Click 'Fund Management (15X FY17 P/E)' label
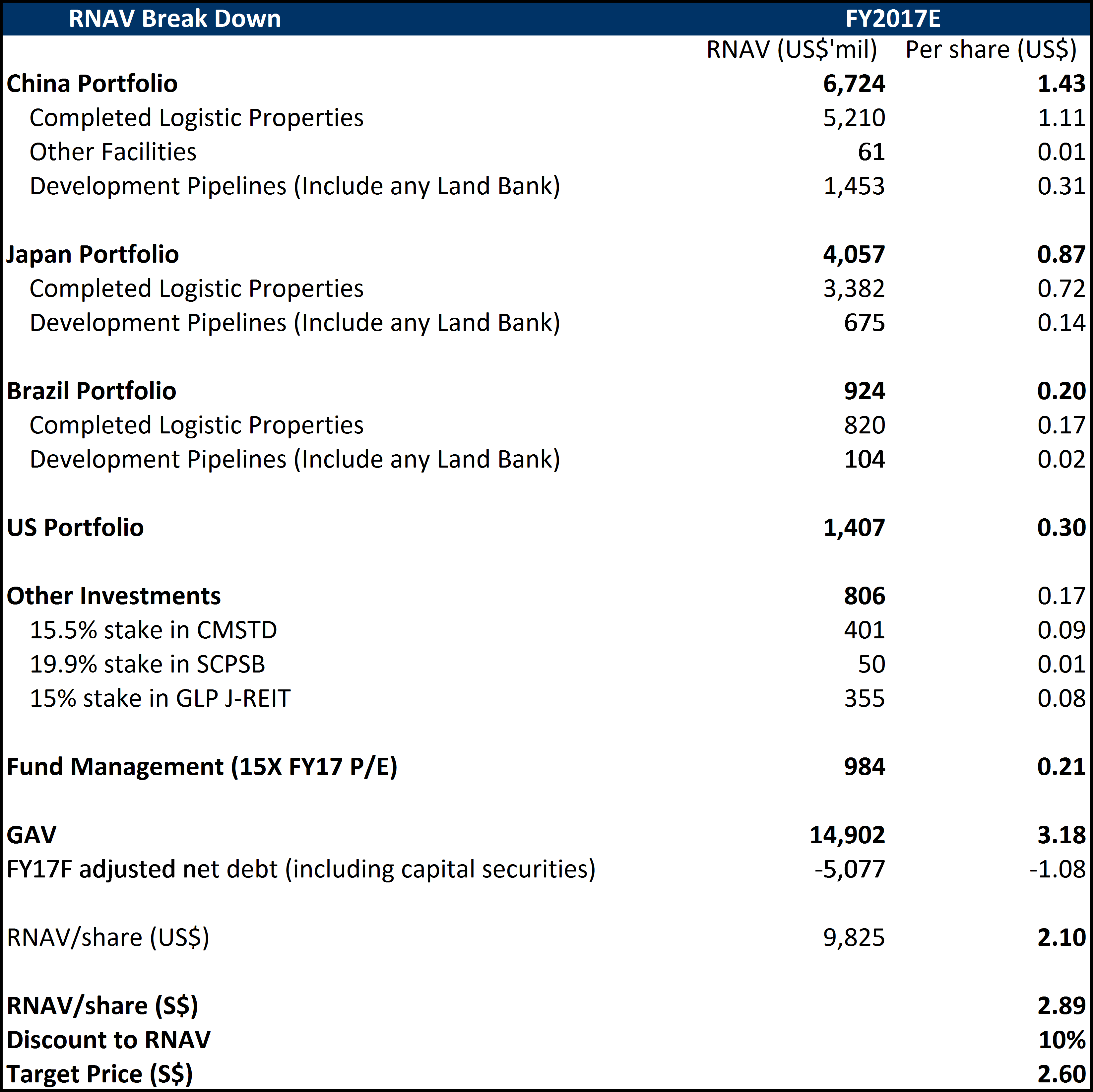 (x=202, y=767)
